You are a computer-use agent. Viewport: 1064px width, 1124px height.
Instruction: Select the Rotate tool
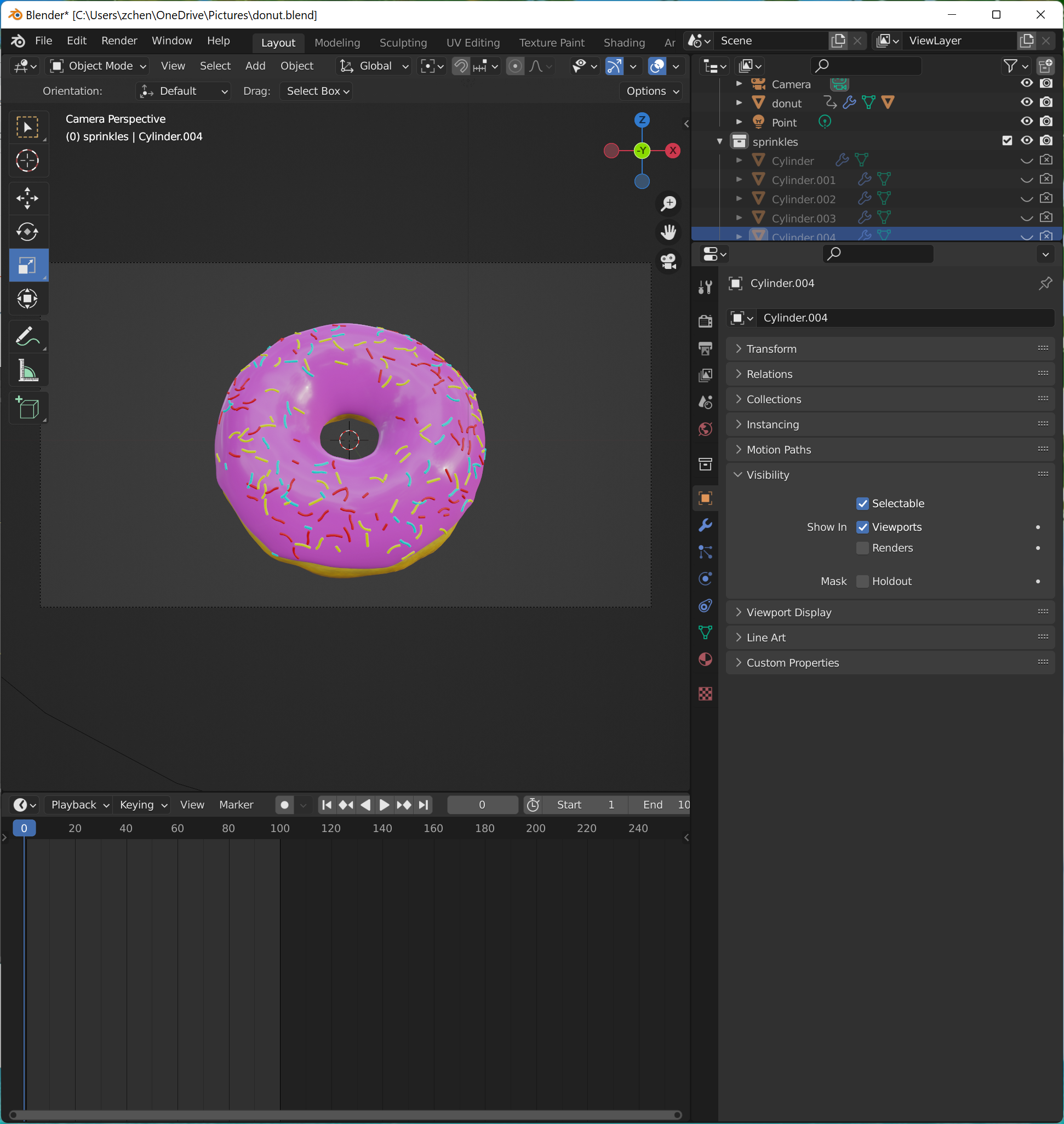click(27, 231)
